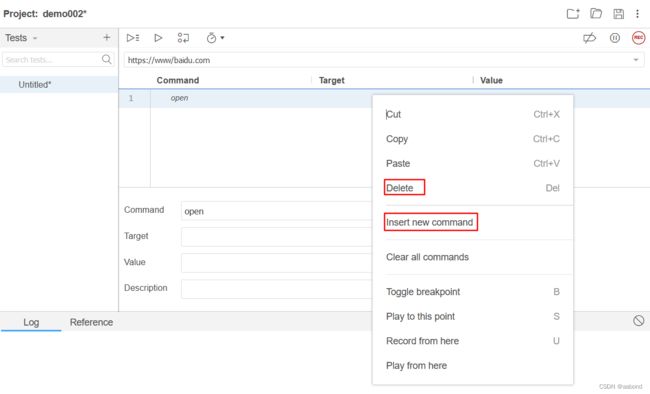The width and height of the screenshot is (650, 394).
Task: Choose Delete from context menu
Action: [x=473, y=188]
